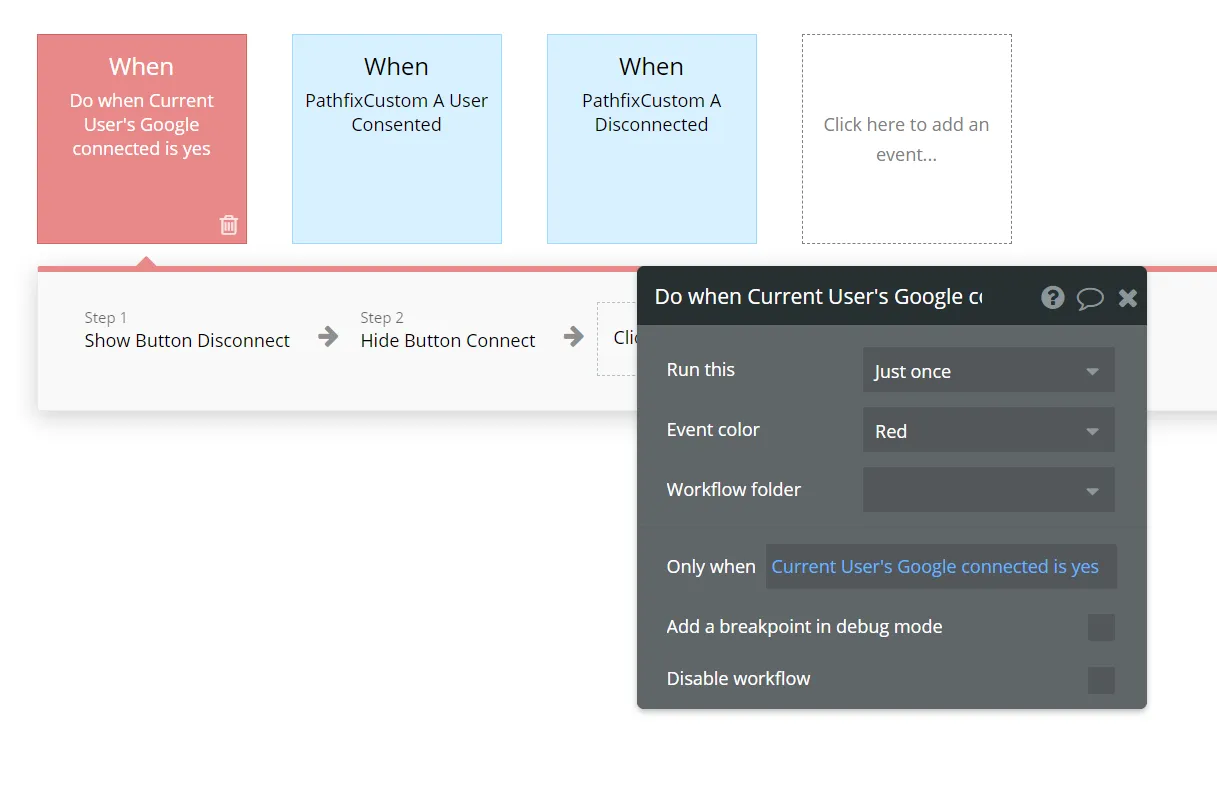1217x788 pixels.
Task: Select the Run this label
Action: click(x=701, y=370)
